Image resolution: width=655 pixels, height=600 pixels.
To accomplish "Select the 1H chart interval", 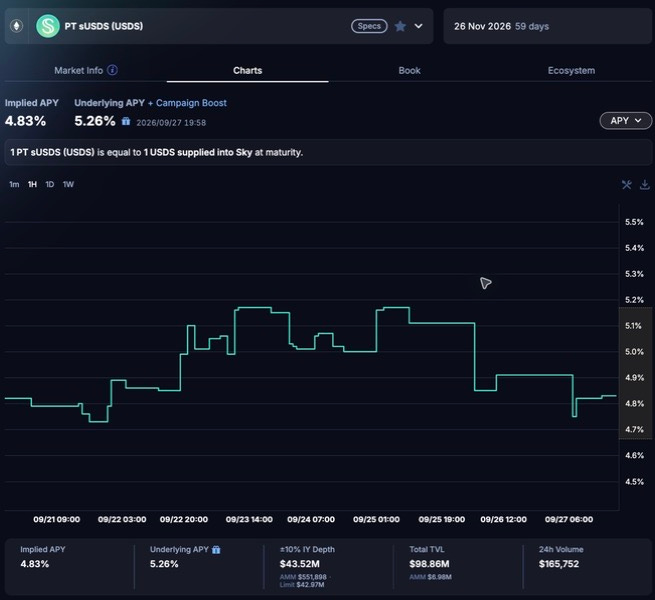I will [x=32, y=184].
